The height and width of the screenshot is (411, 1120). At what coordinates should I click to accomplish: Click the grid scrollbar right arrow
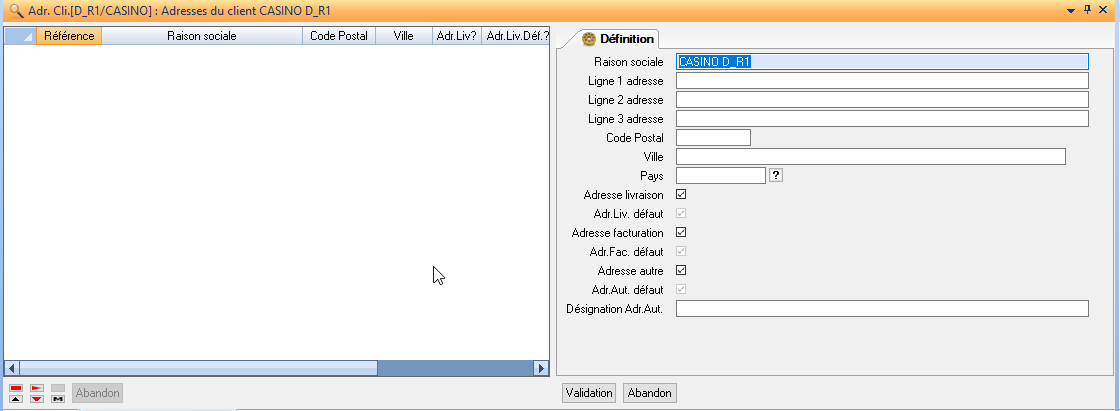(x=541, y=368)
